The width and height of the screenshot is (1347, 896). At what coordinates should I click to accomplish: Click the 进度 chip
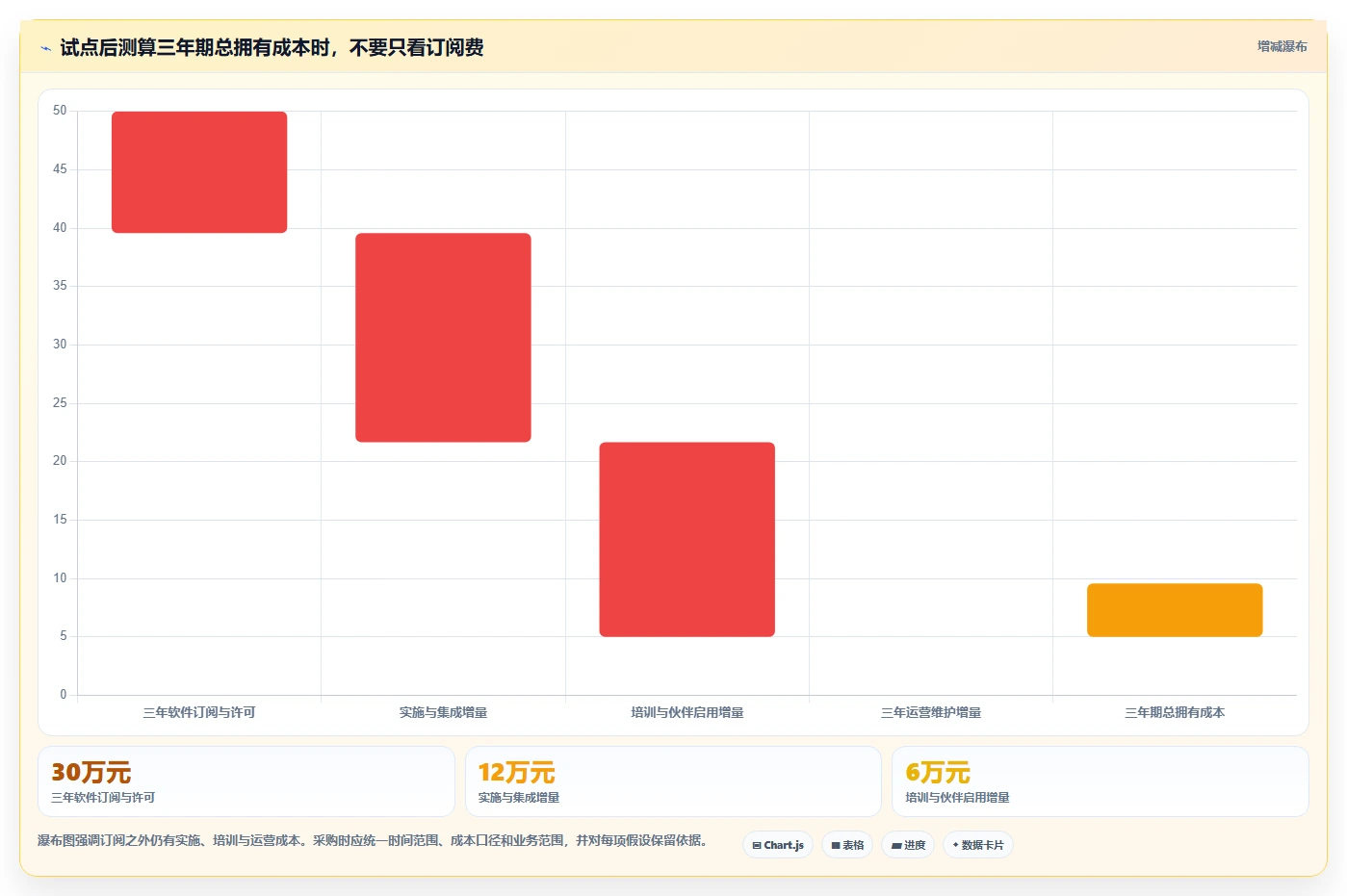(x=908, y=845)
